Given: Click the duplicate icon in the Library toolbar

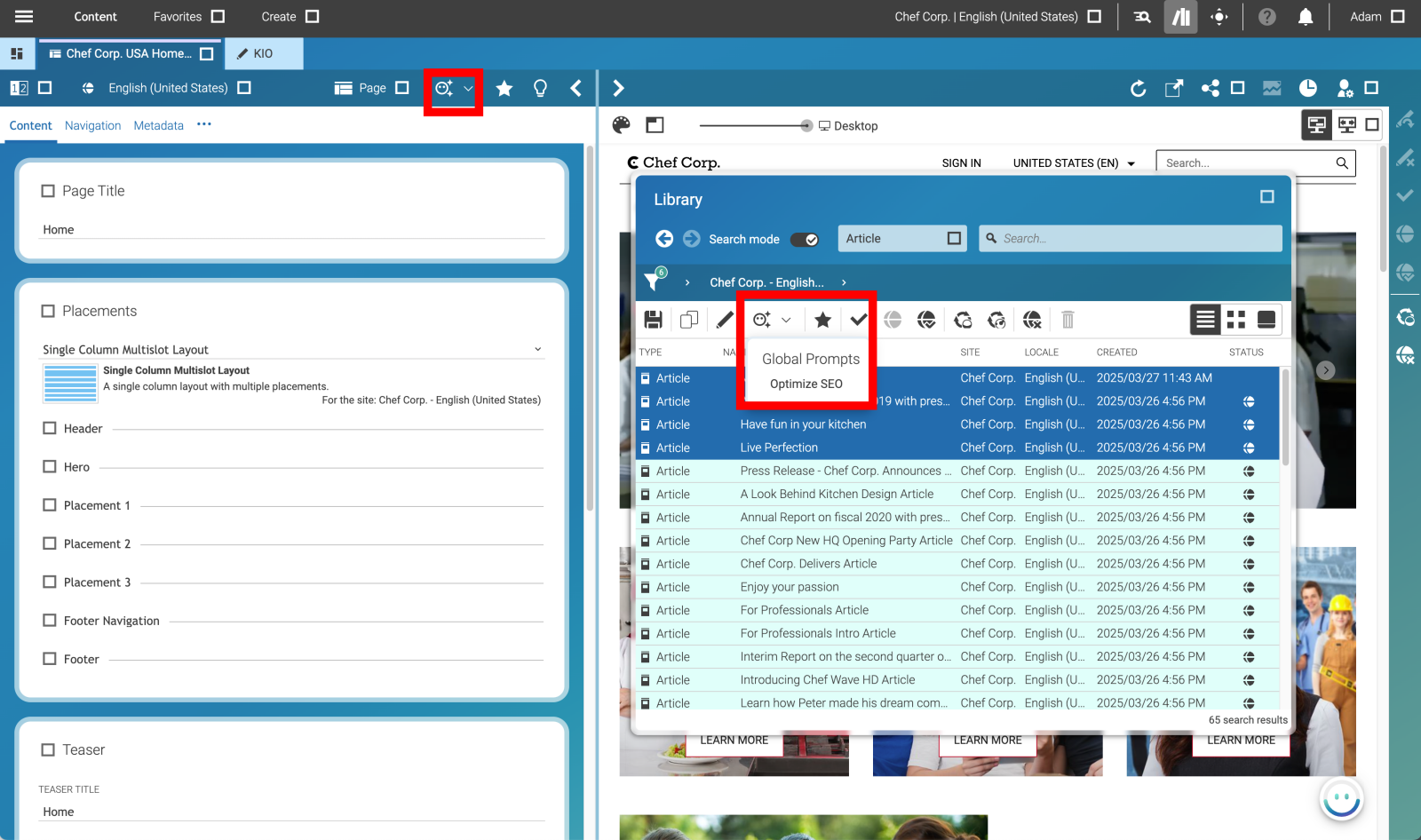Looking at the screenshot, I should pyautogui.click(x=688, y=319).
